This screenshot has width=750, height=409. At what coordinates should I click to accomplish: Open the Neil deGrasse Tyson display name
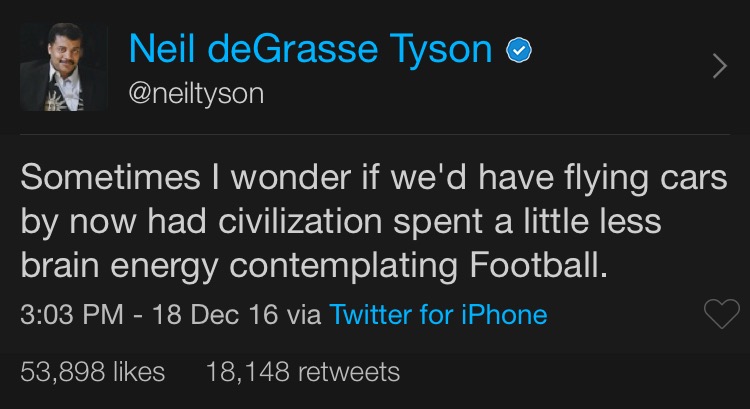[x=310, y=49]
